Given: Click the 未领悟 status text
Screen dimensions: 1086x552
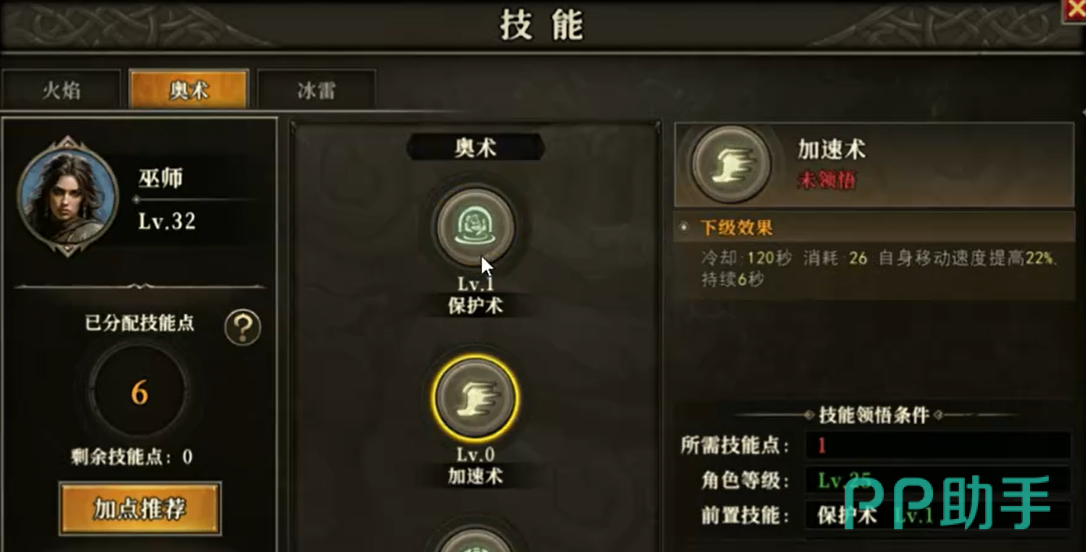Looking at the screenshot, I should 827,180.
